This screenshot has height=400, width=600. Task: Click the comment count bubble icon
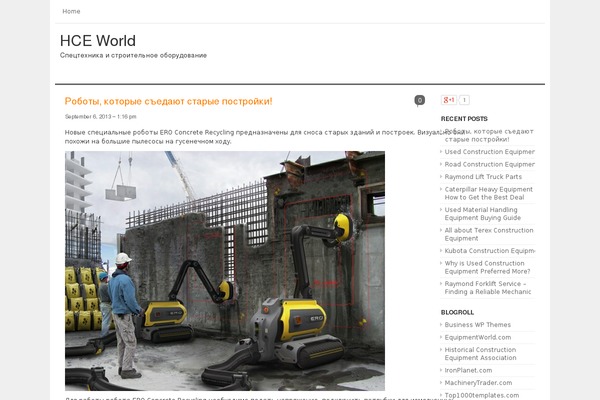(419, 101)
